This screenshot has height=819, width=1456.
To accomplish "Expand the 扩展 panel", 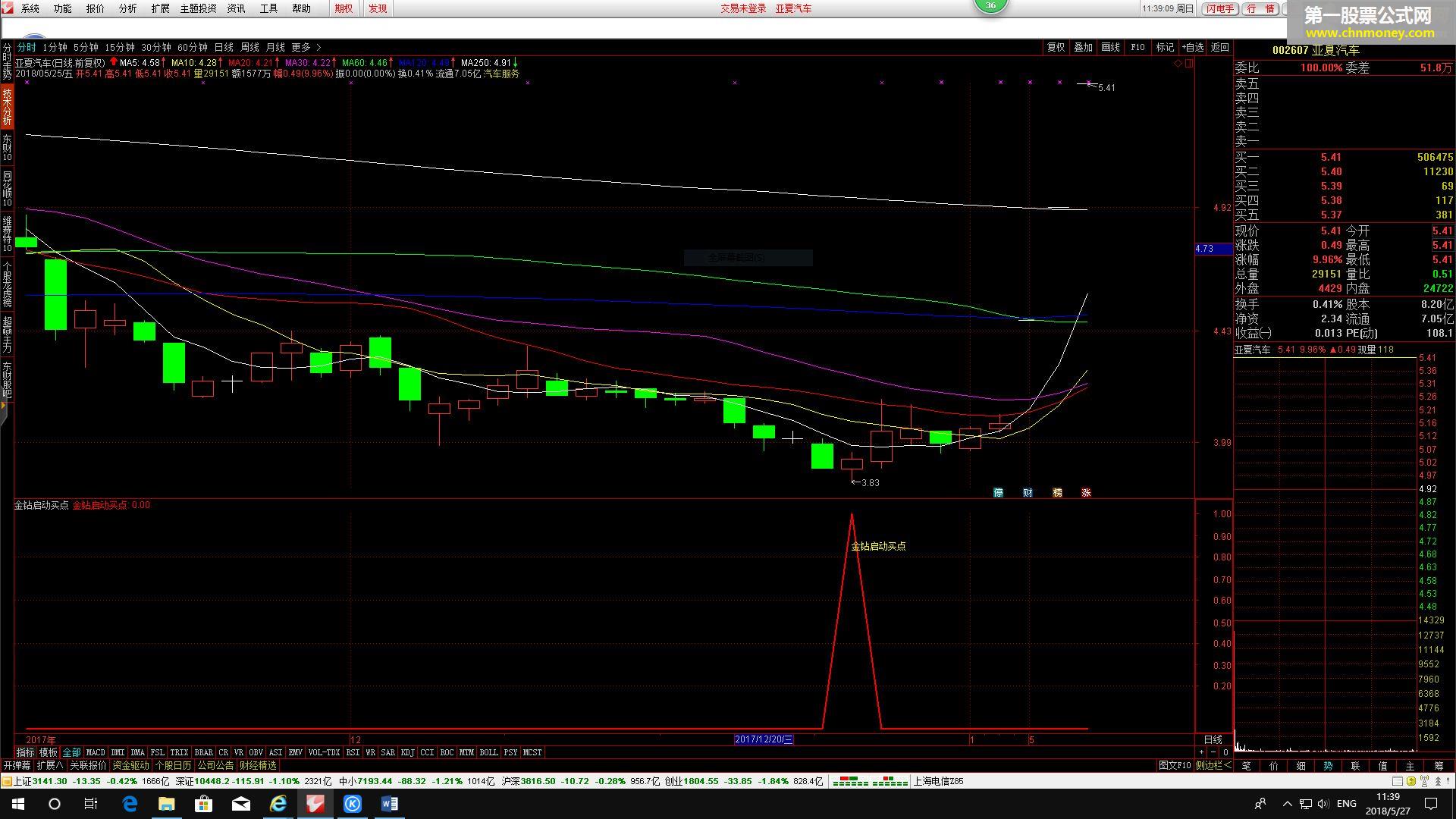I will click(x=50, y=765).
